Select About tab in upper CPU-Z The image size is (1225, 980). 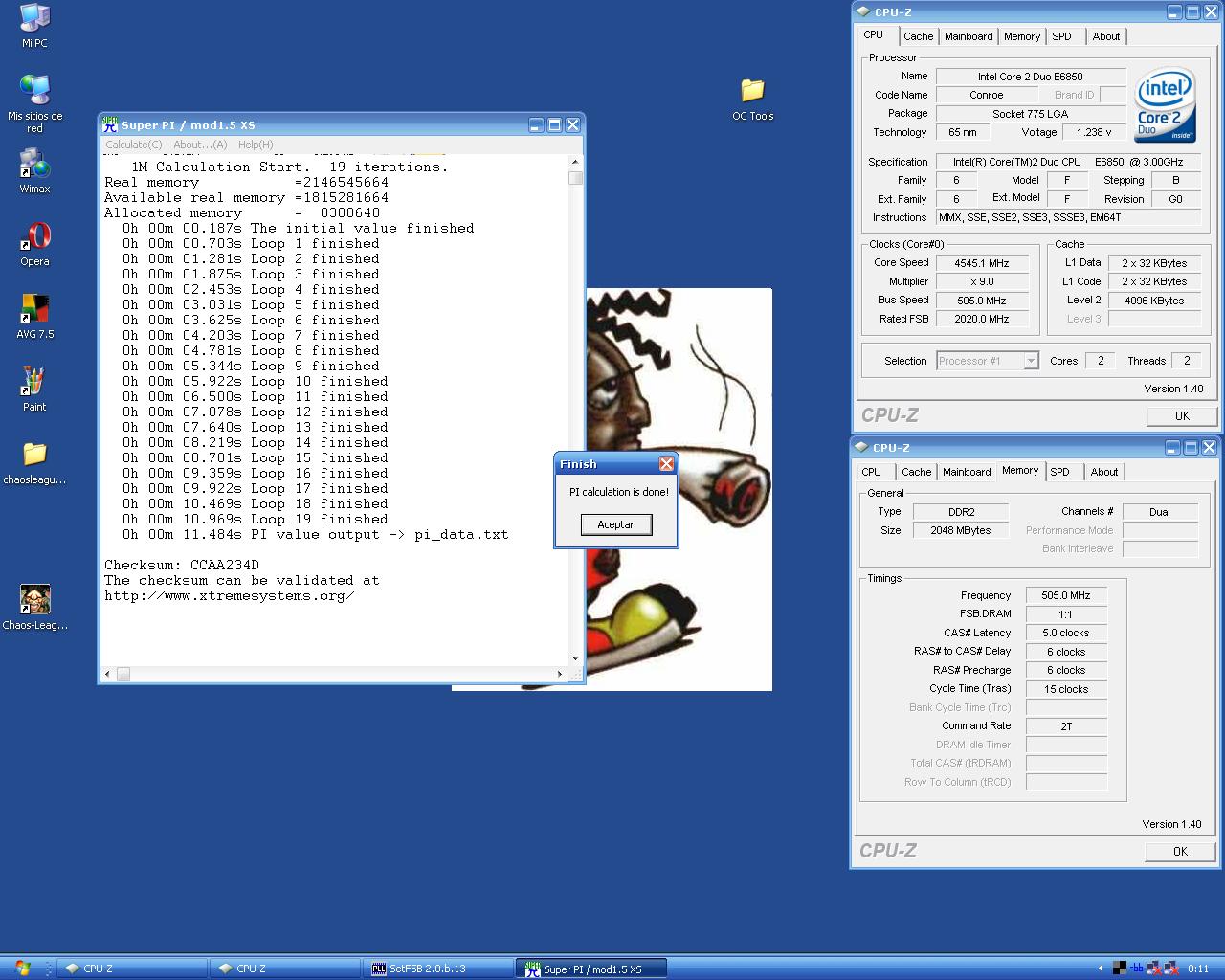[1106, 36]
